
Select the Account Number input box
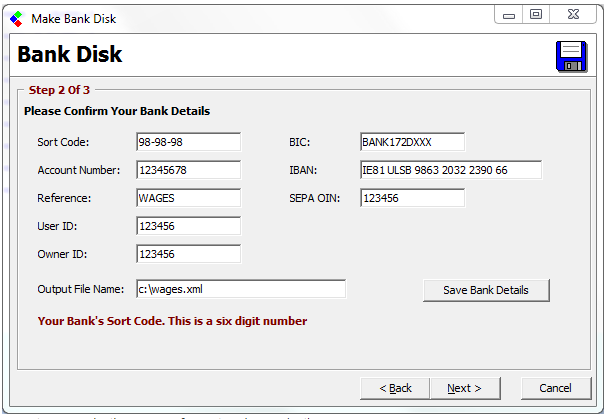coord(188,170)
